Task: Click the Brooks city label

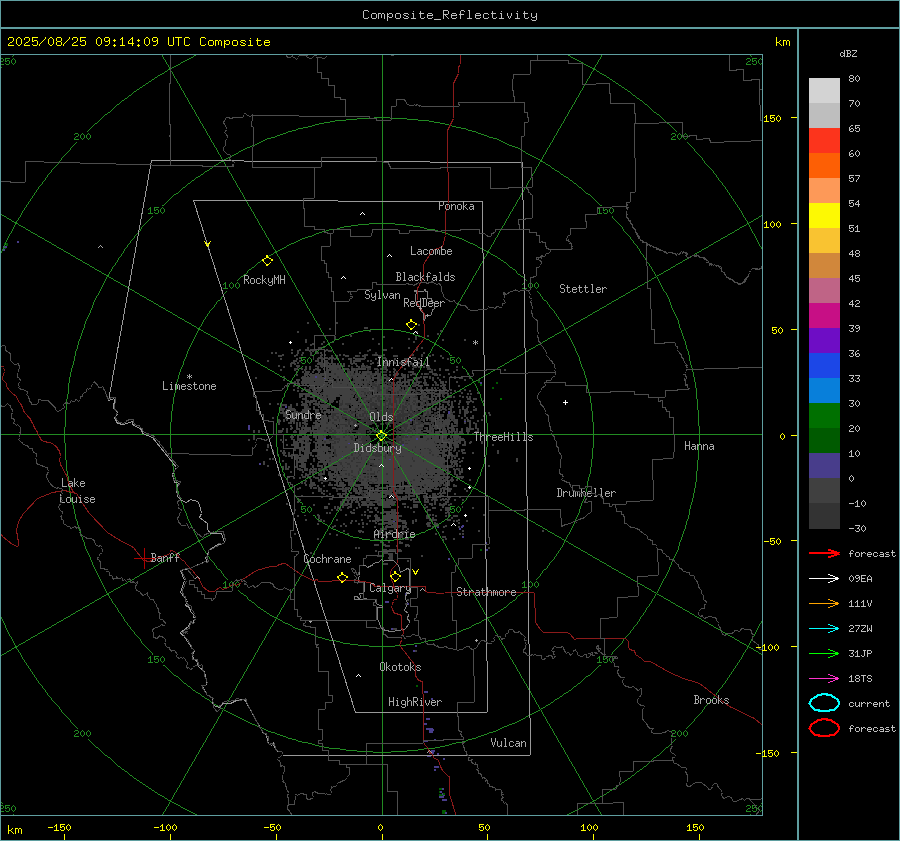Action: pyautogui.click(x=711, y=700)
